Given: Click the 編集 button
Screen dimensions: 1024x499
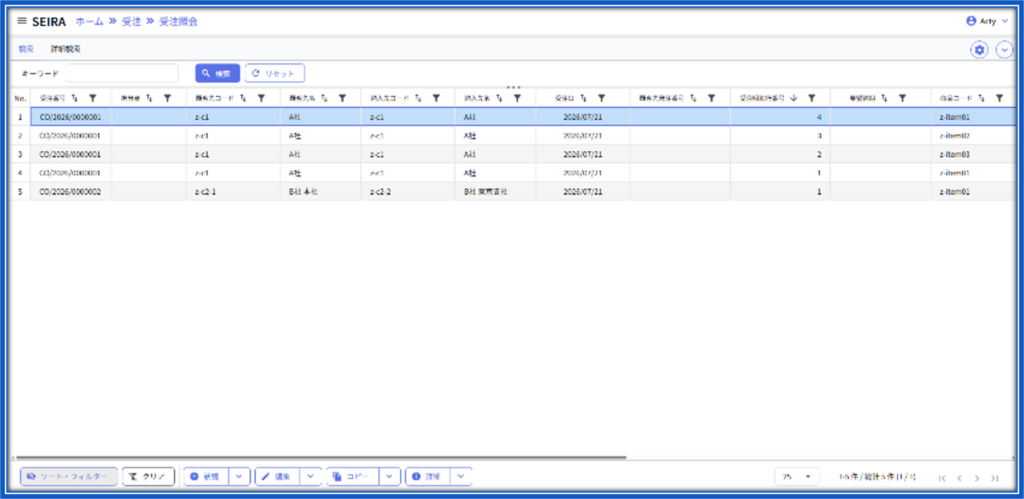Looking at the screenshot, I should 278,477.
